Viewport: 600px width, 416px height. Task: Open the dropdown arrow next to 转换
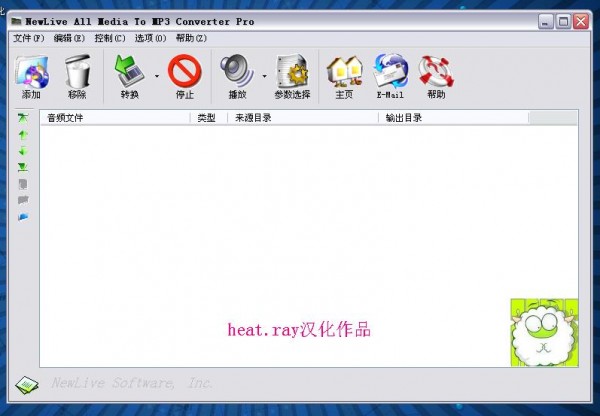click(x=157, y=76)
